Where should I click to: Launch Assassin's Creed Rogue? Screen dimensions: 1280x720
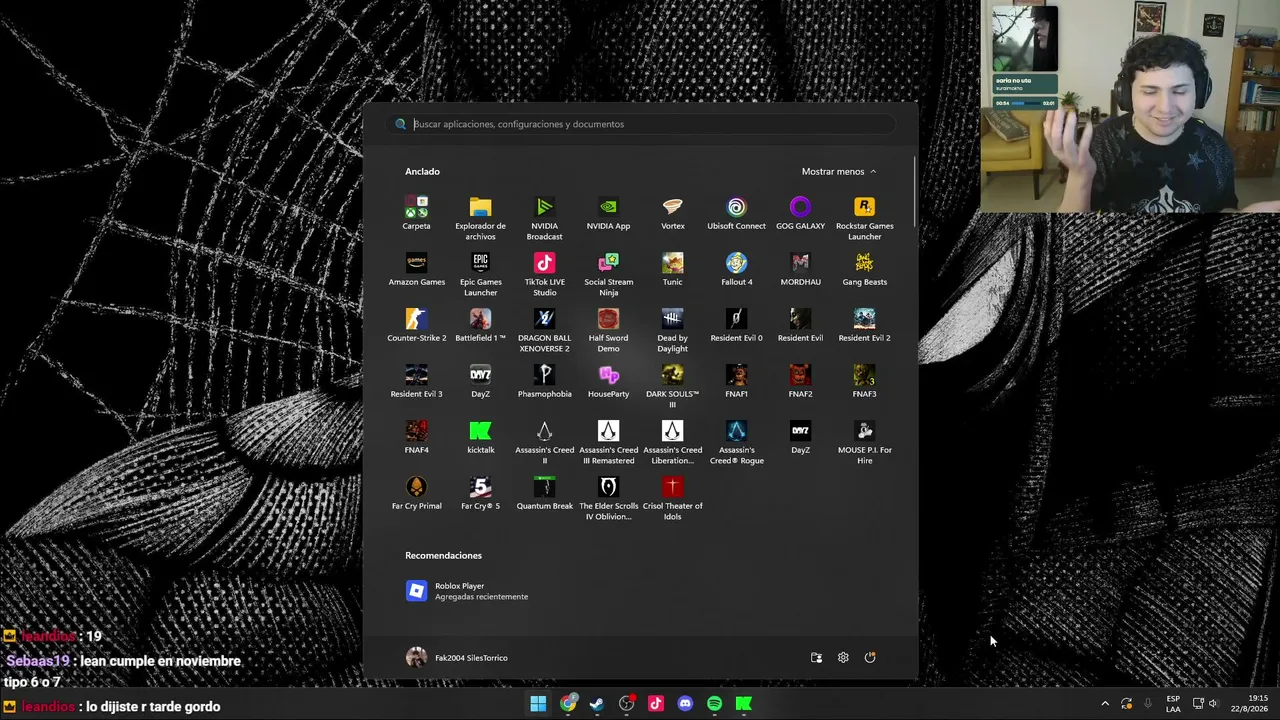coord(736,443)
